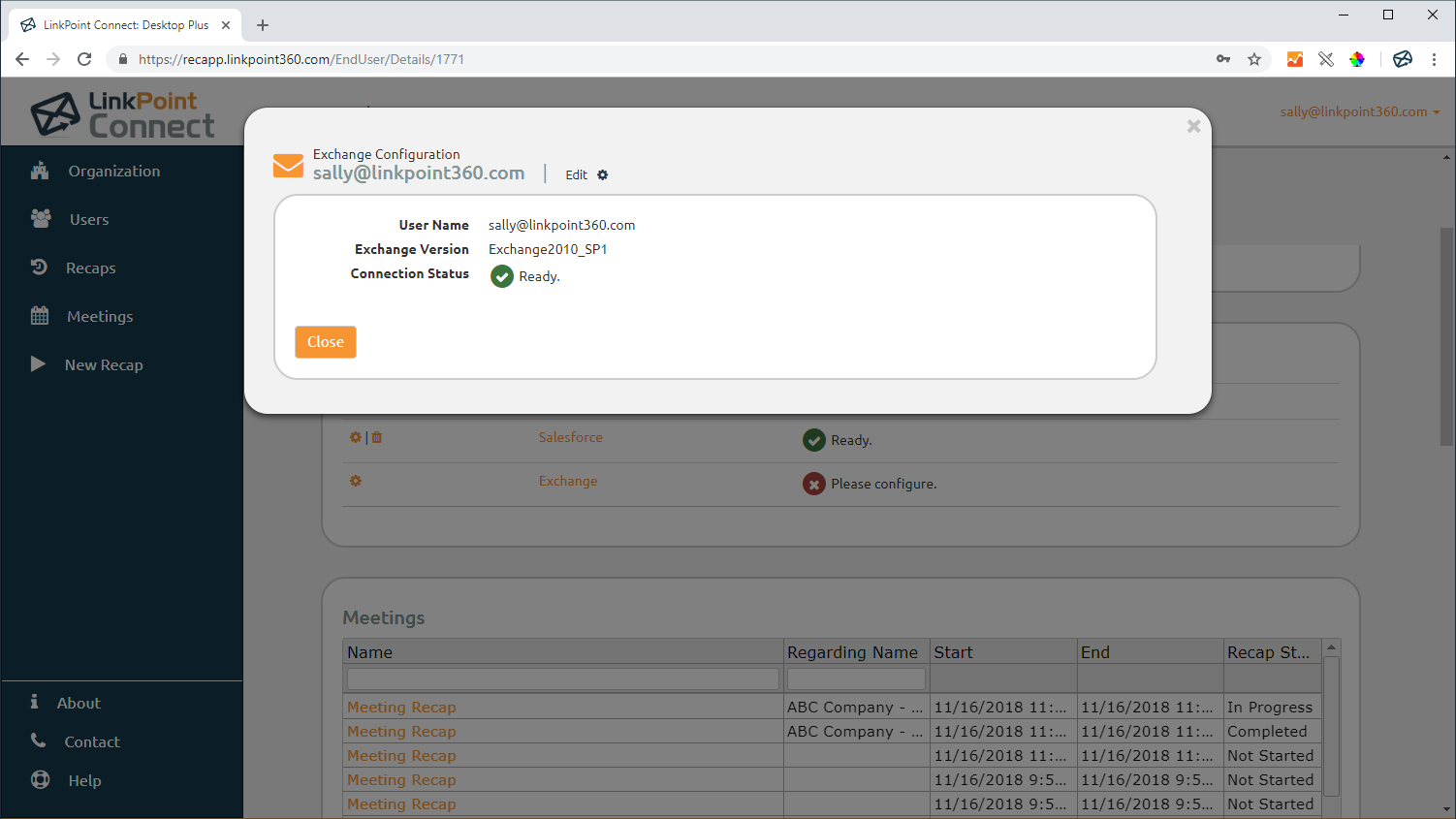Screen dimensions: 1456x819
Task: Sort by the Regarding Name column header
Action: [x=857, y=652]
